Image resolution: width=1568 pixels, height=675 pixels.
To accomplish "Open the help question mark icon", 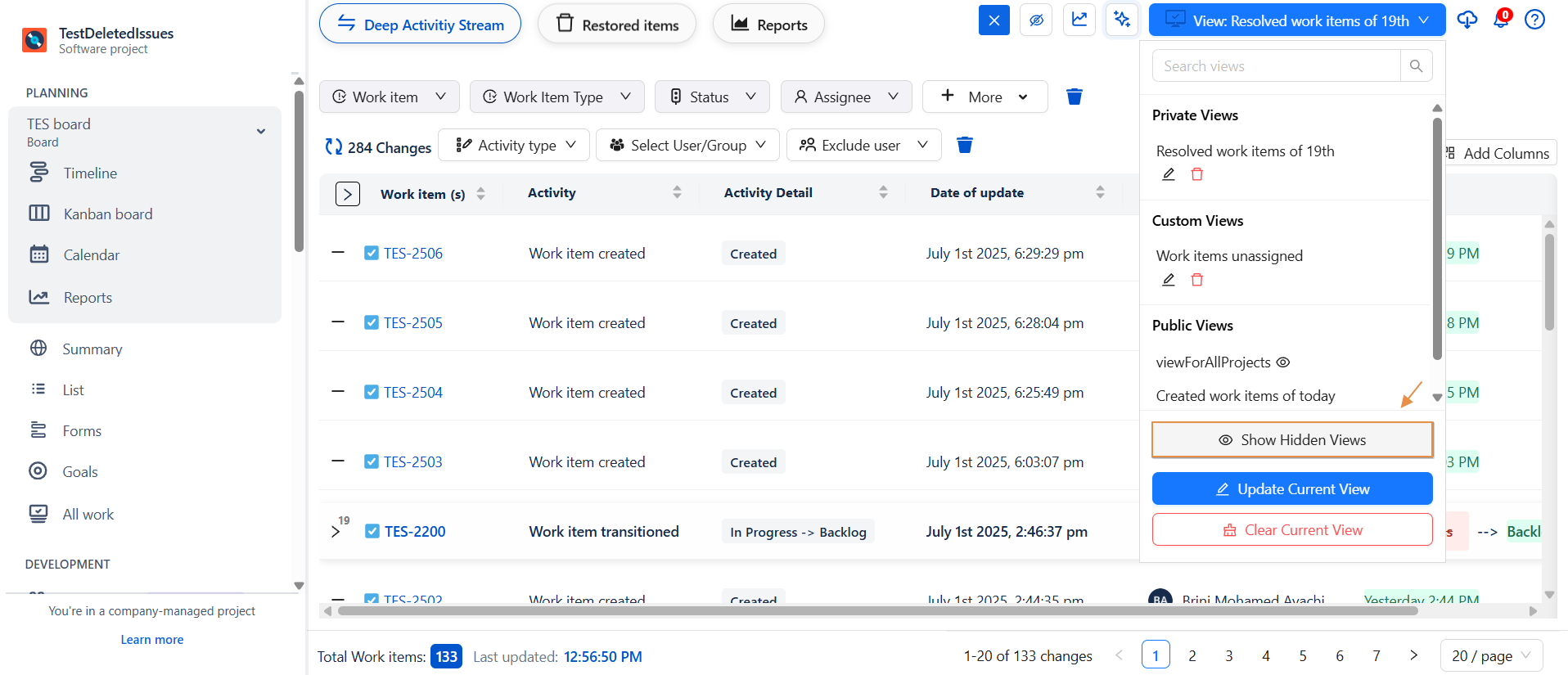I will click(1534, 20).
